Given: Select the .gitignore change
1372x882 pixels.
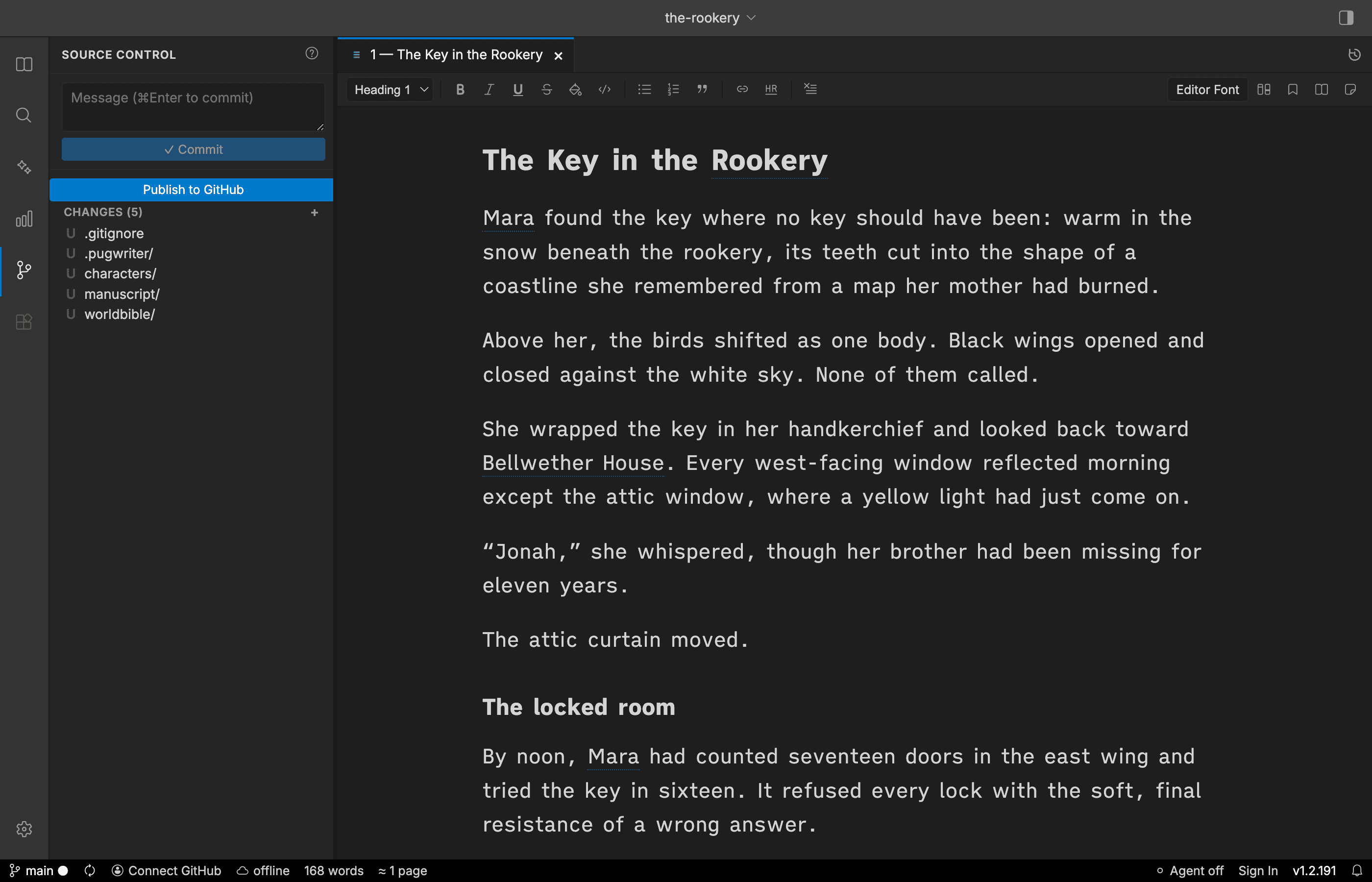Looking at the screenshot, I should click(x=191, y=233).
